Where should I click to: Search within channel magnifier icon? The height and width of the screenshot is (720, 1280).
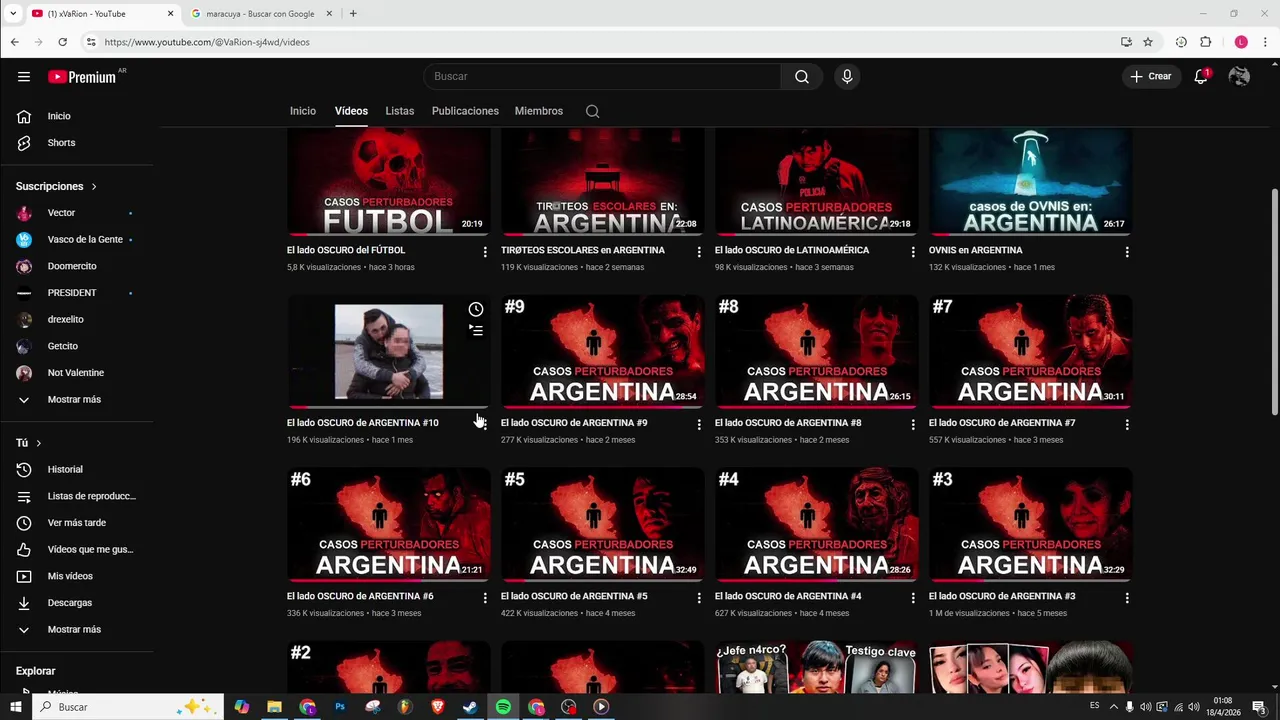(592, 111)
